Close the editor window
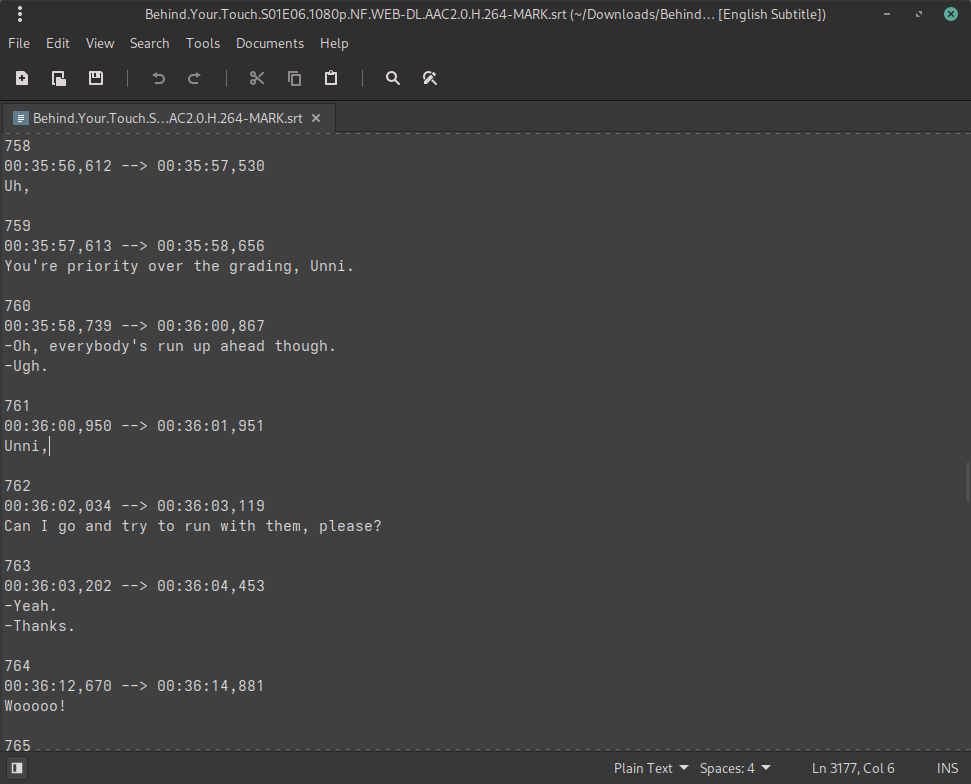 (951, 14)
